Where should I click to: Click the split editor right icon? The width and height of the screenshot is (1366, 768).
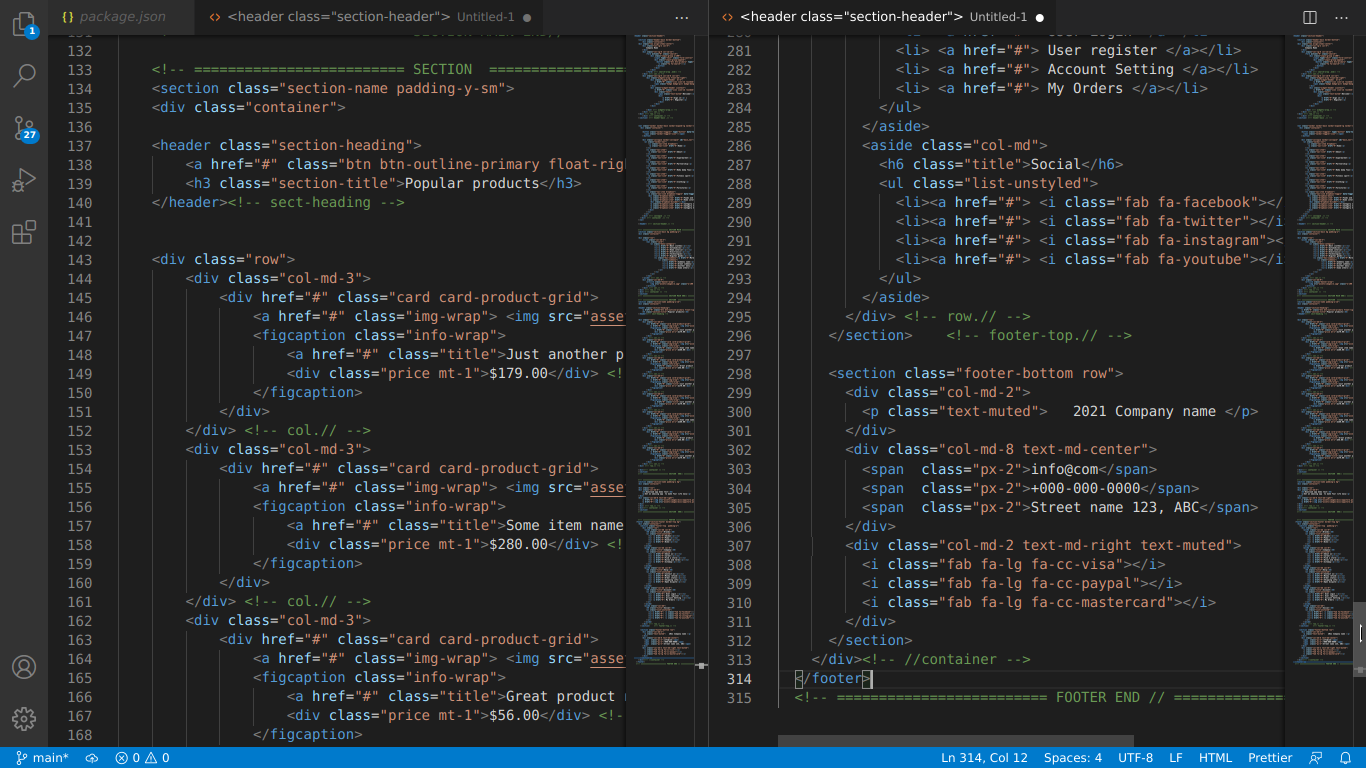point(1310,17)
